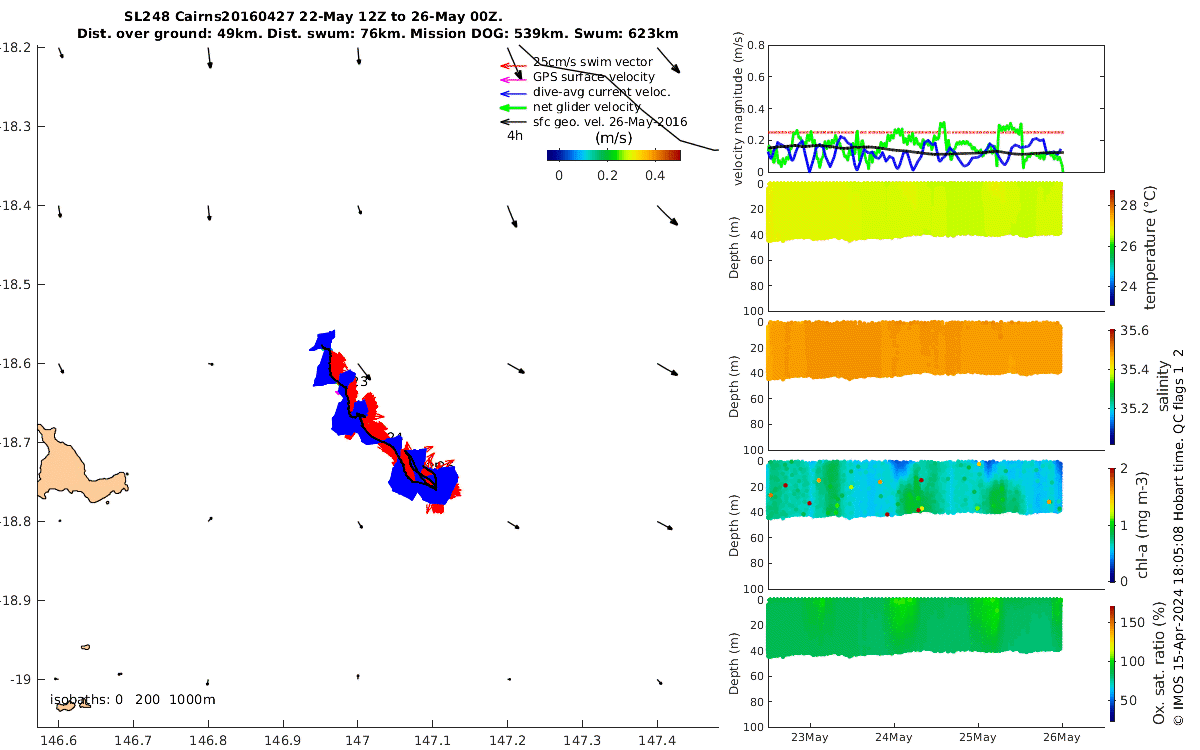Click the '4h' label near the legend
This screenshot has width=1200, height=750.
click(514, 136)
